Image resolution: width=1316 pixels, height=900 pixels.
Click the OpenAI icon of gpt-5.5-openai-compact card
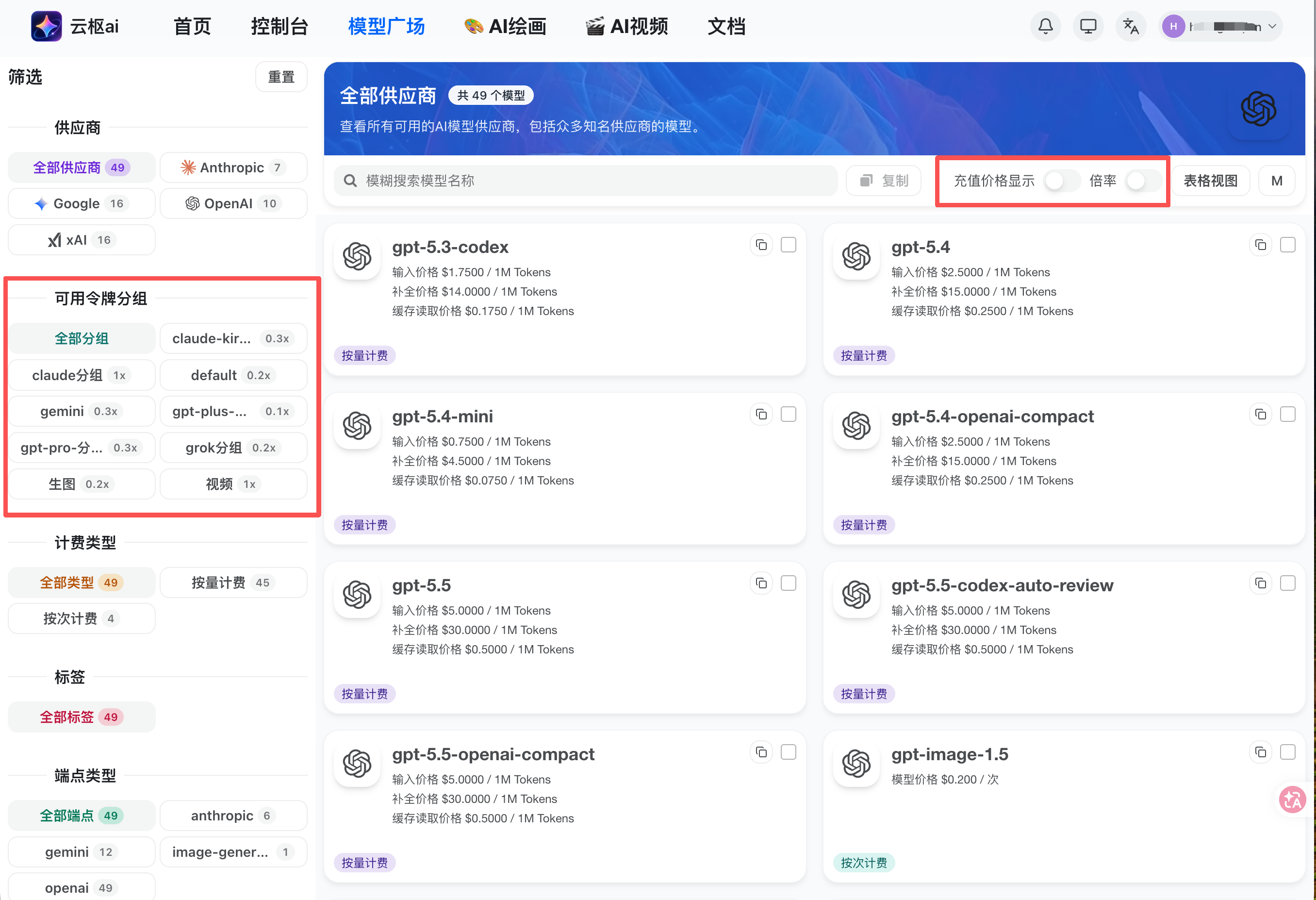[357, 764]
